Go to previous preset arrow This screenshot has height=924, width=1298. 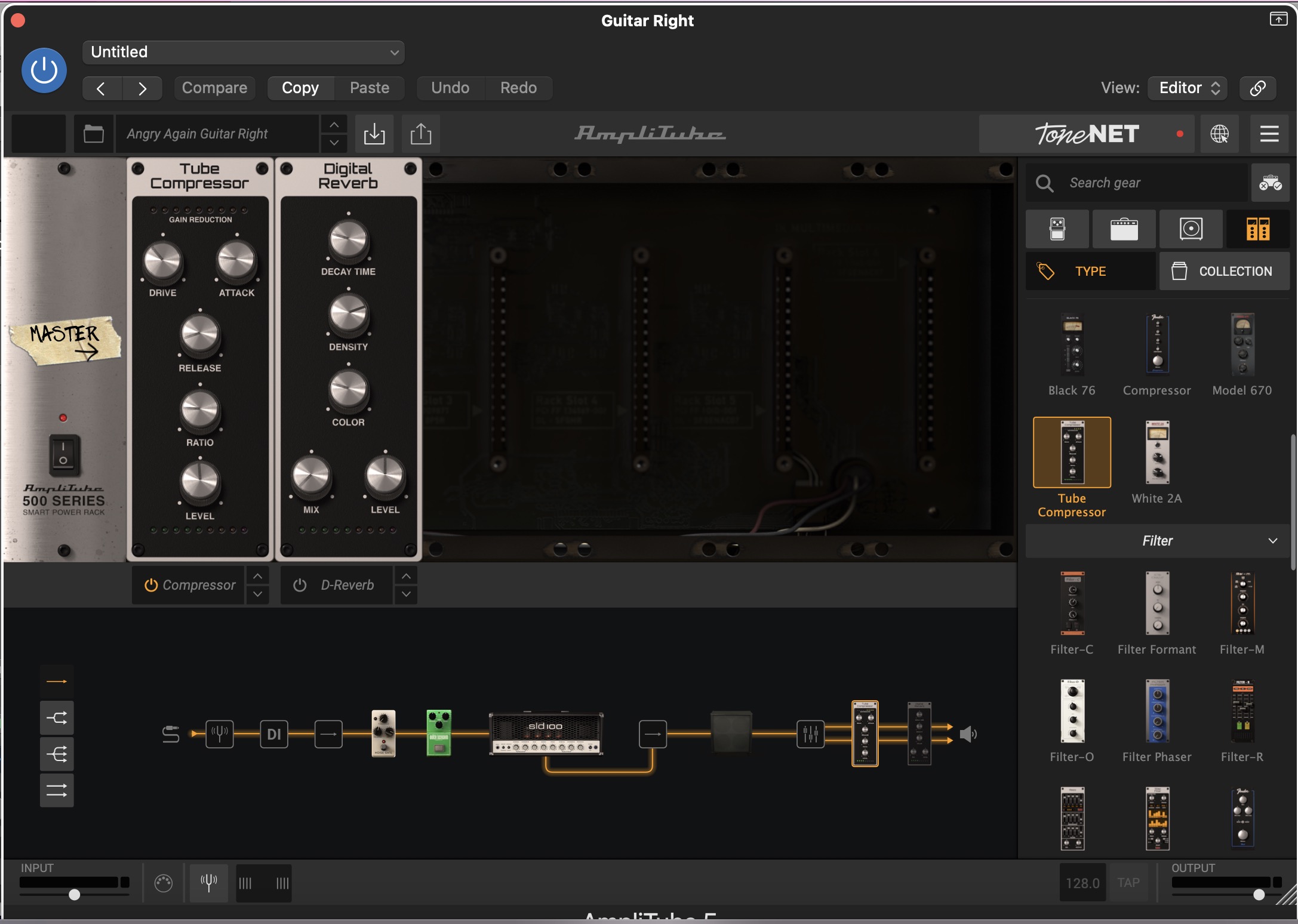click(x=101, y=88)
